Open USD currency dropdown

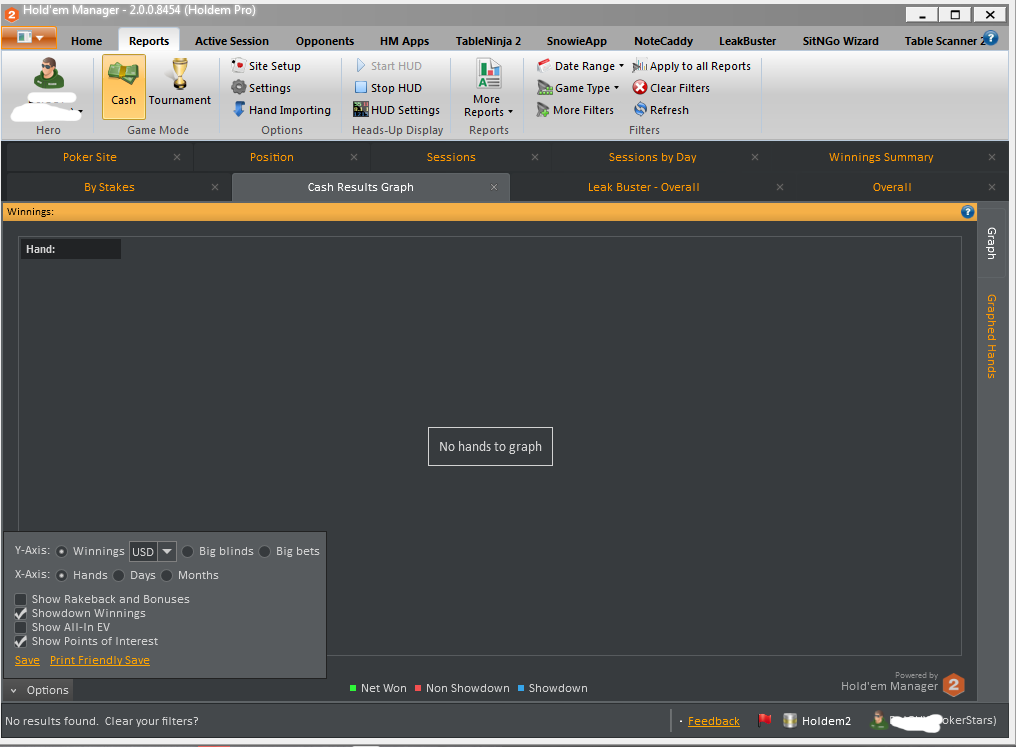pyautogui.click(x=167, y=551)
